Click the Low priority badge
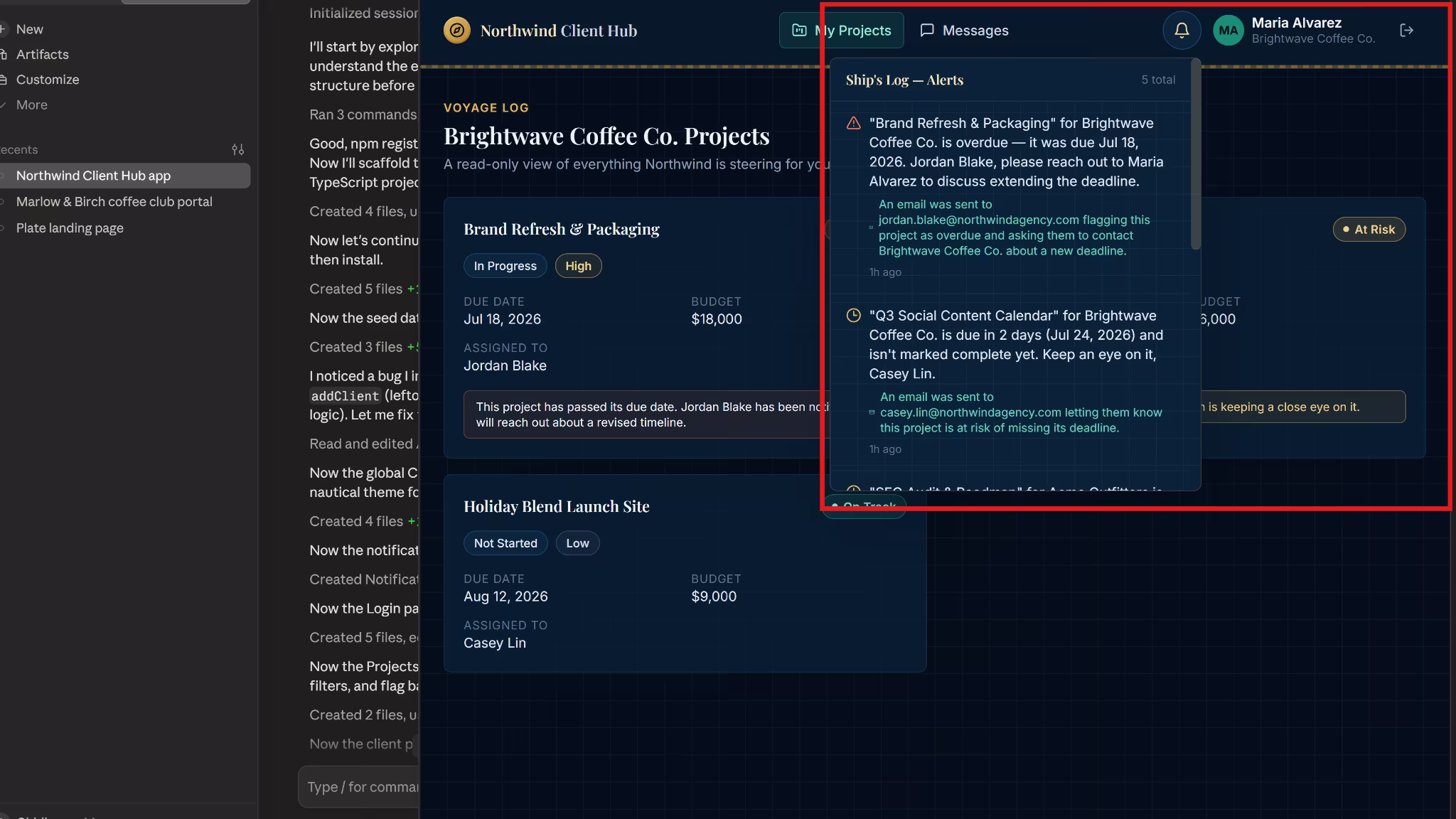The width and height of the screenshot is (1456, 819). pos(577,543)
